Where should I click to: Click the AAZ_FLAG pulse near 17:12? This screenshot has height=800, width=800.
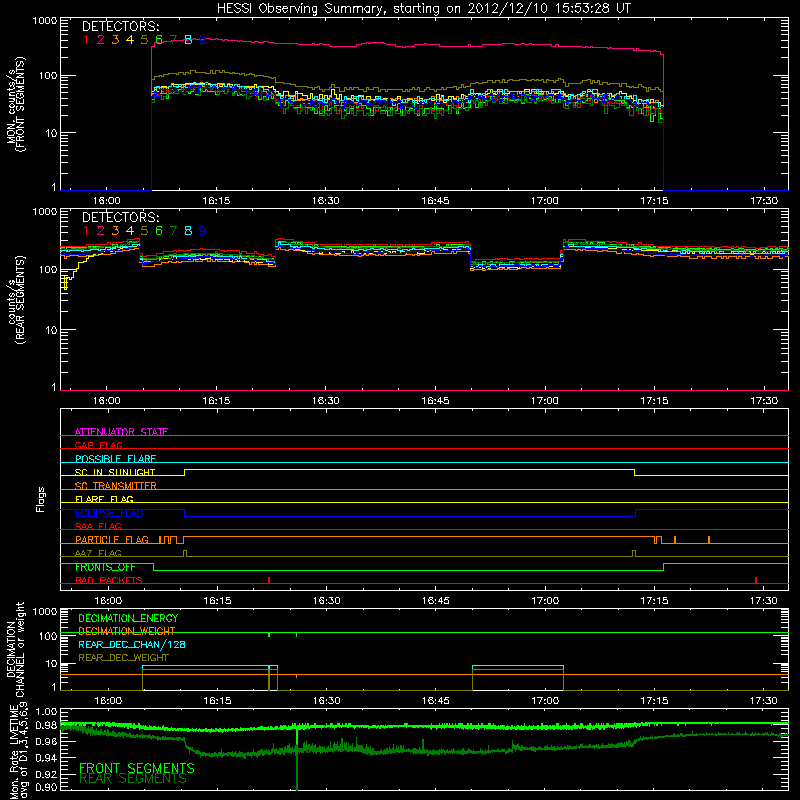point(634,553)
